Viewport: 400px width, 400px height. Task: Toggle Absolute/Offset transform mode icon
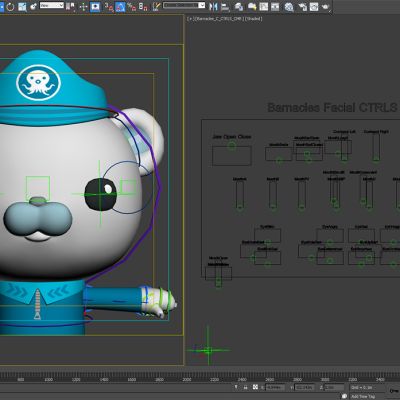pos(255,387)
